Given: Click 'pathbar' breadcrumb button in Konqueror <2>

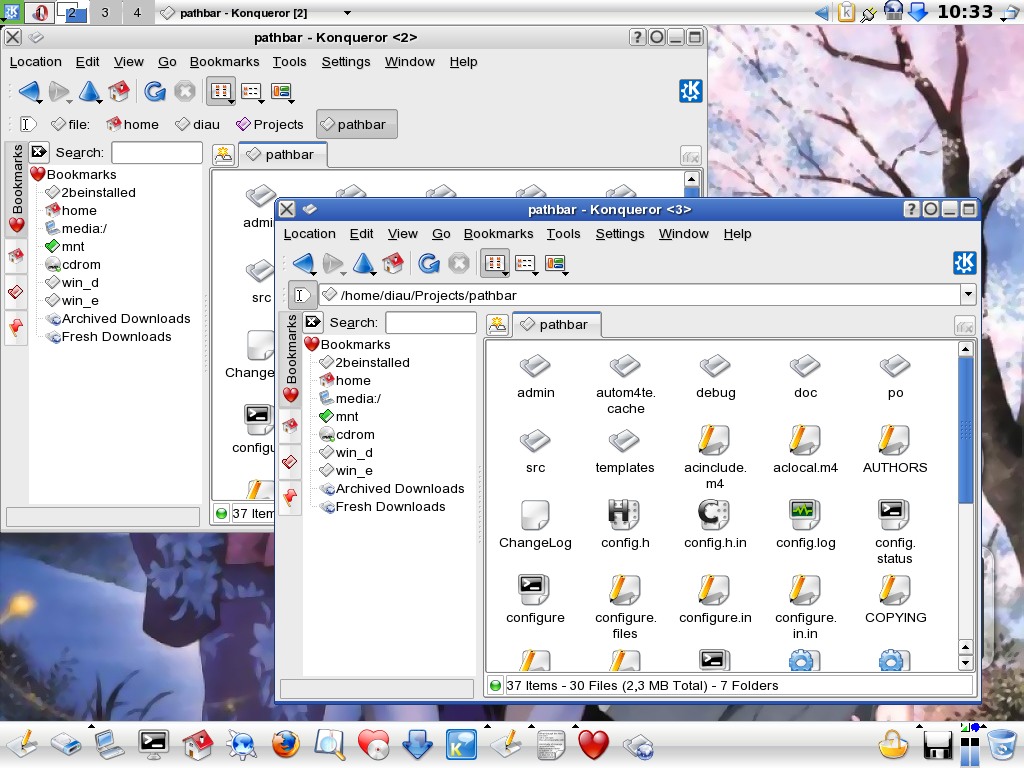Looking at the screenshot, I should coord(357,124).
